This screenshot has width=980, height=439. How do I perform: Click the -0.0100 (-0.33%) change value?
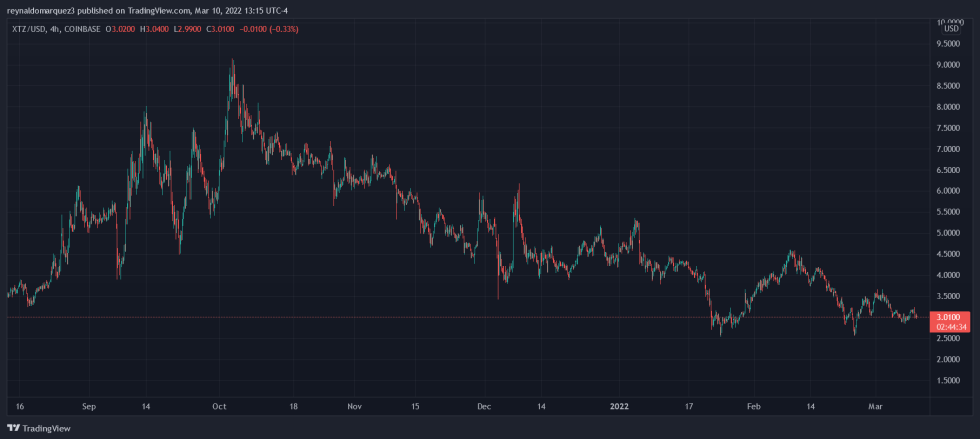click(x=270, y=29)
